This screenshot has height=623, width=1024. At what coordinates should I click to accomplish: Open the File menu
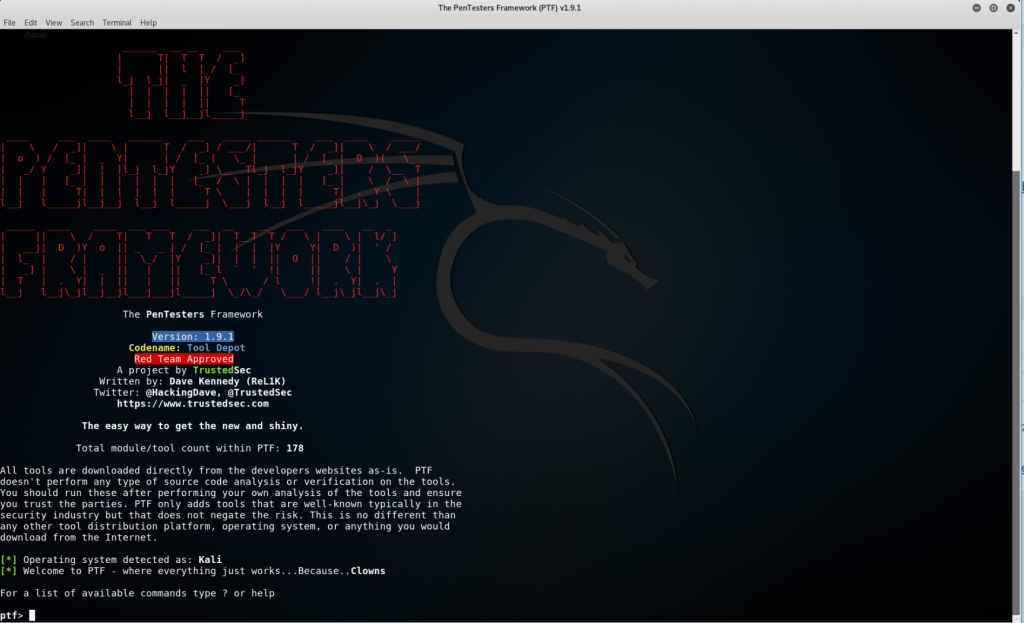pos(9,22)
